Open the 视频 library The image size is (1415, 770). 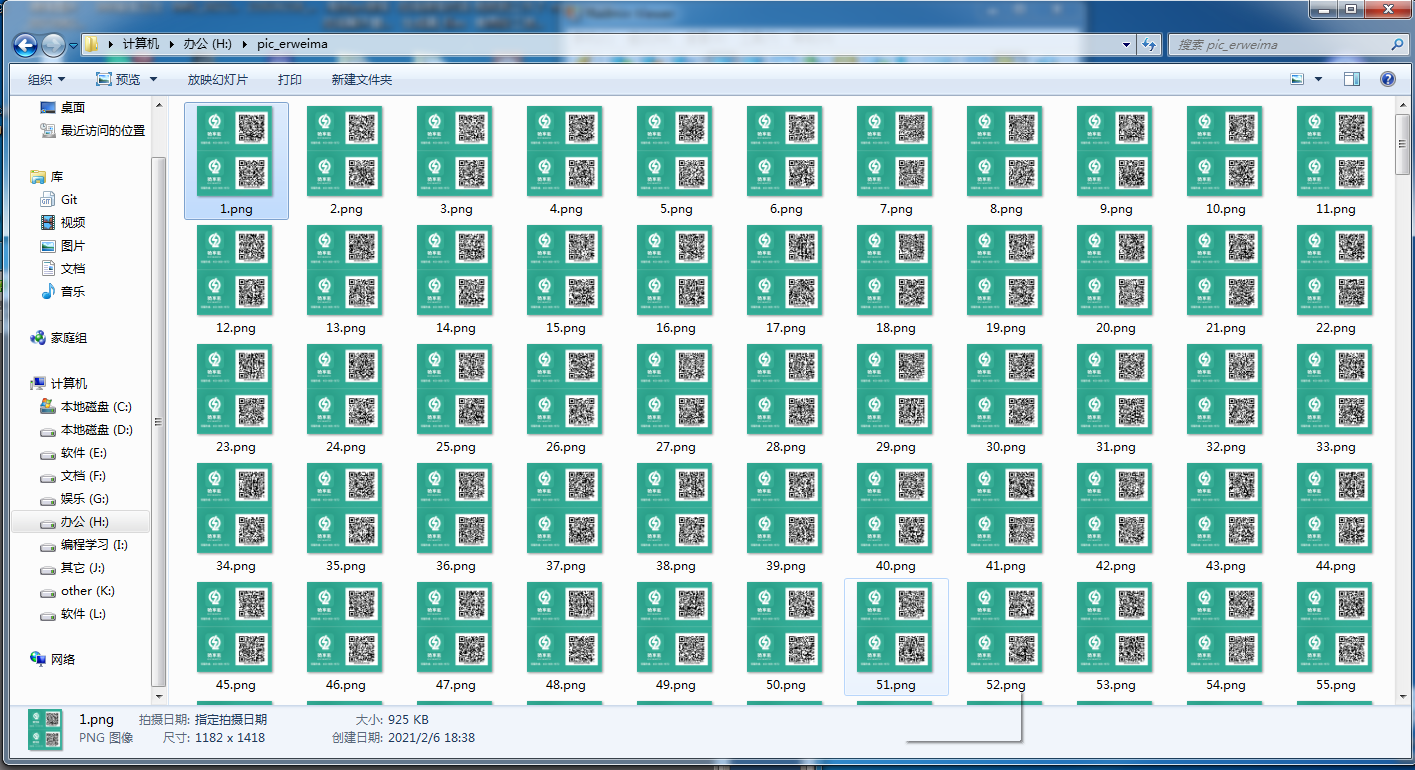[x=63, y=222]
